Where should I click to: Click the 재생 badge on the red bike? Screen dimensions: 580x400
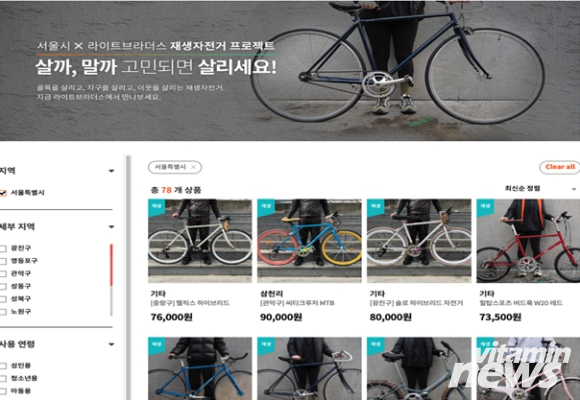tap(485, 206)
